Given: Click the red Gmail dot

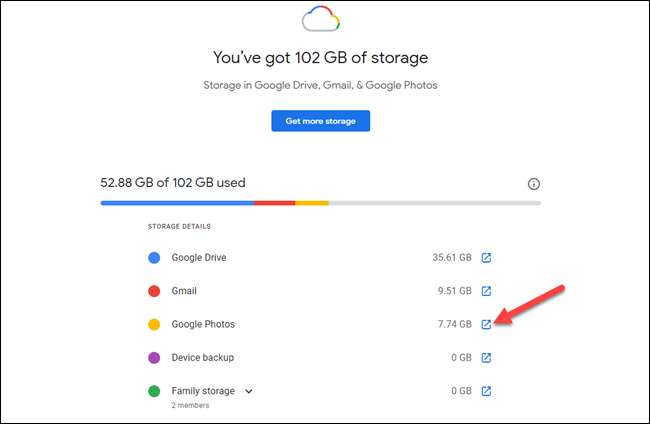Looking at the screenshot, I should pos(155,291).
